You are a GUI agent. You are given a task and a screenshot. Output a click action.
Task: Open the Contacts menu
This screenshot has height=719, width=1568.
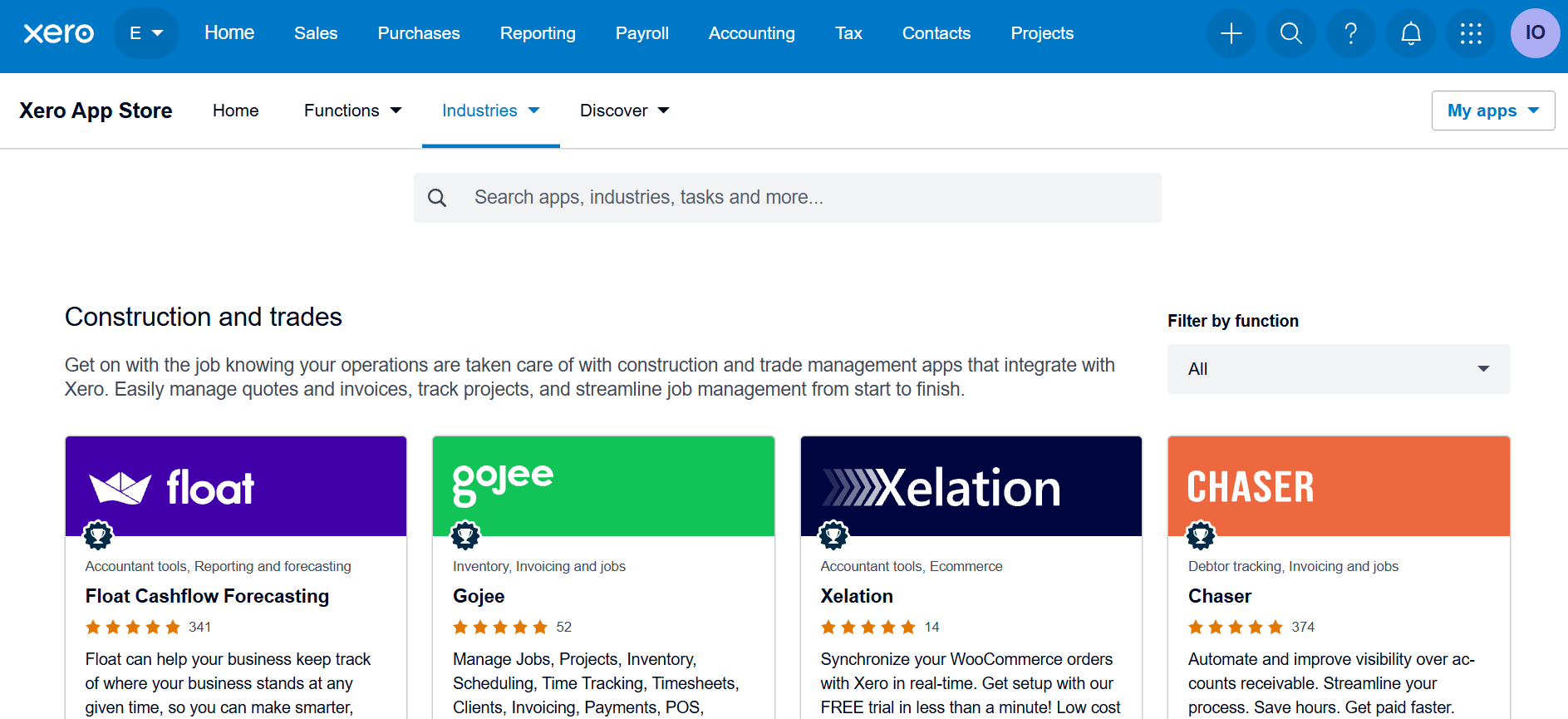coord(936,33)
